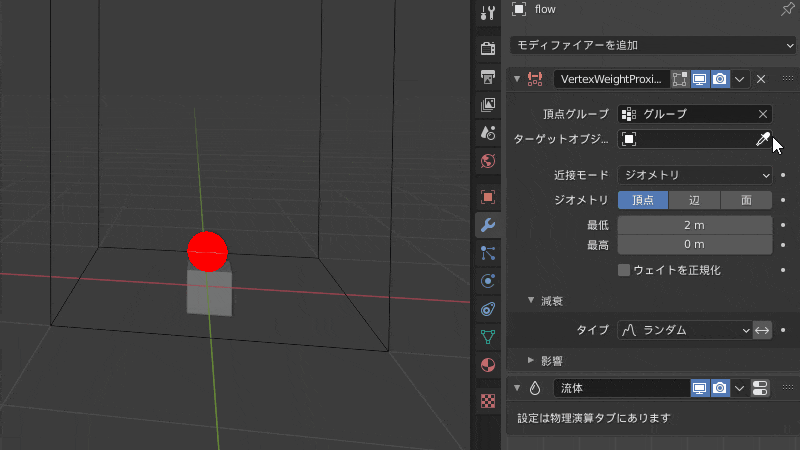Viewport: 800px width, 450px height.
Task: Toggle VertexWeightProximity viewport display
Action: point(699,79)
